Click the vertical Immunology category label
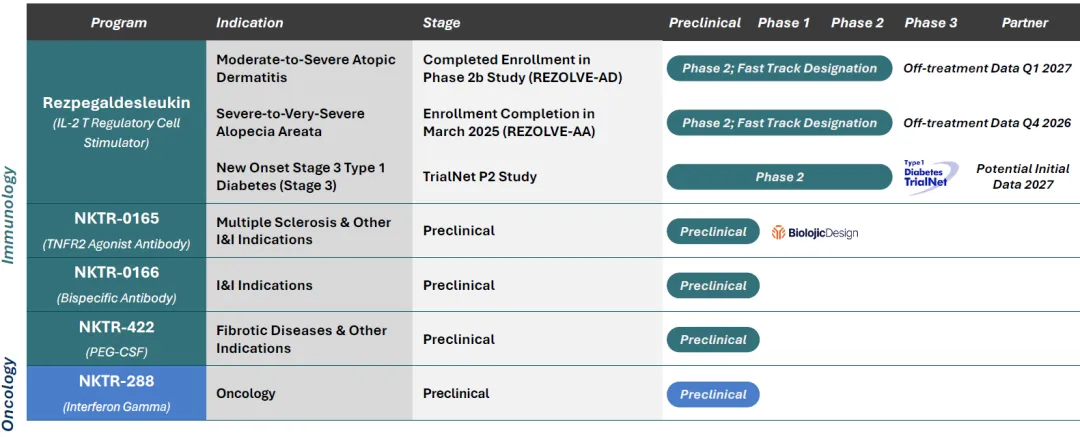The image size is (1080, 437). pos(10,214)
